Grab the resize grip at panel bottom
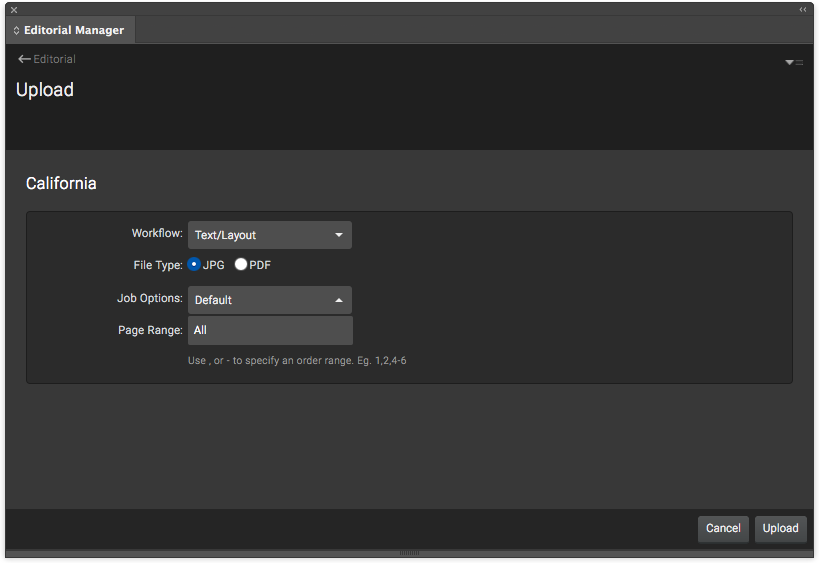The image size is (819, 565). coord(409,553)
